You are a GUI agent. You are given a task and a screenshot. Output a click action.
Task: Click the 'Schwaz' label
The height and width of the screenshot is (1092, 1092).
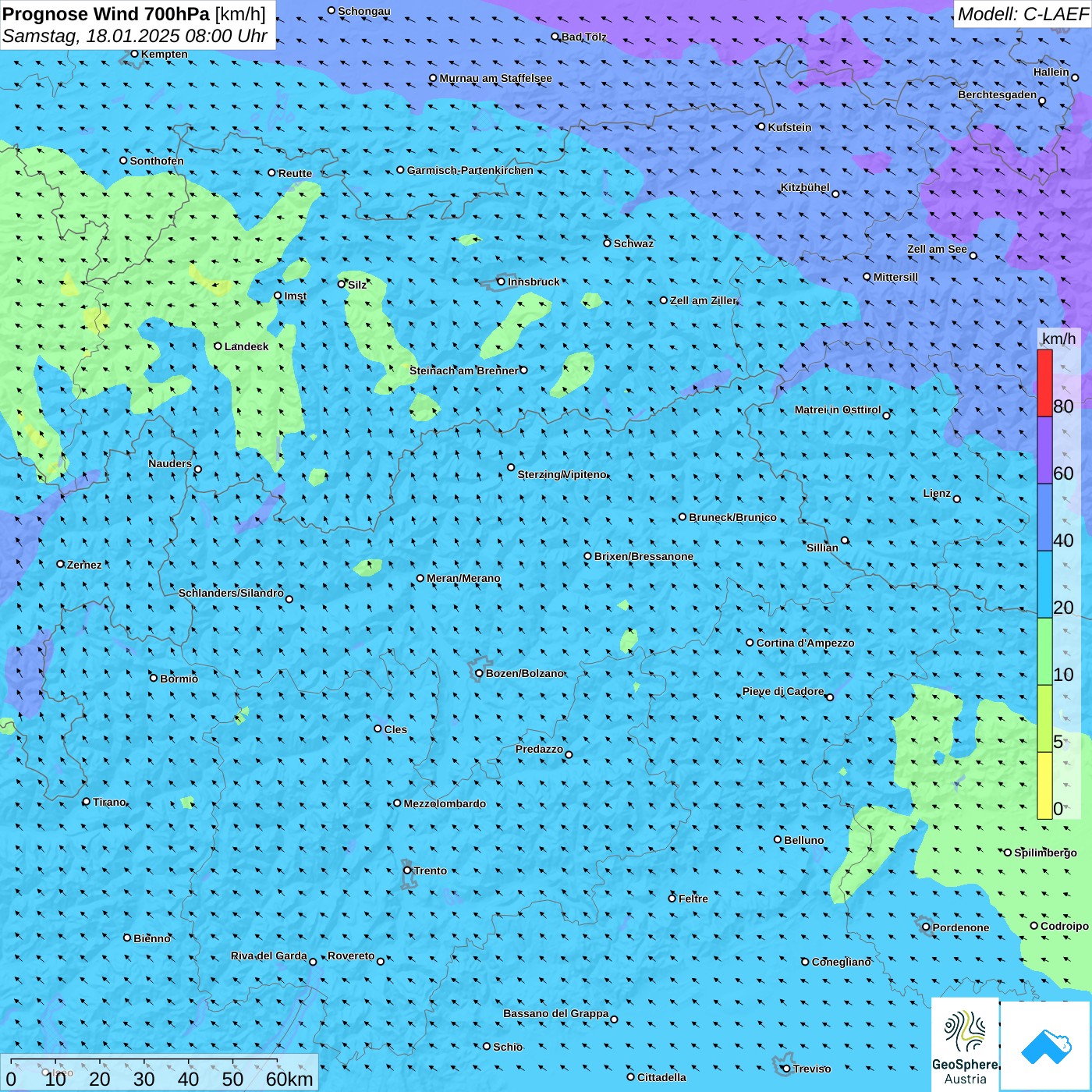pos(633,243)
